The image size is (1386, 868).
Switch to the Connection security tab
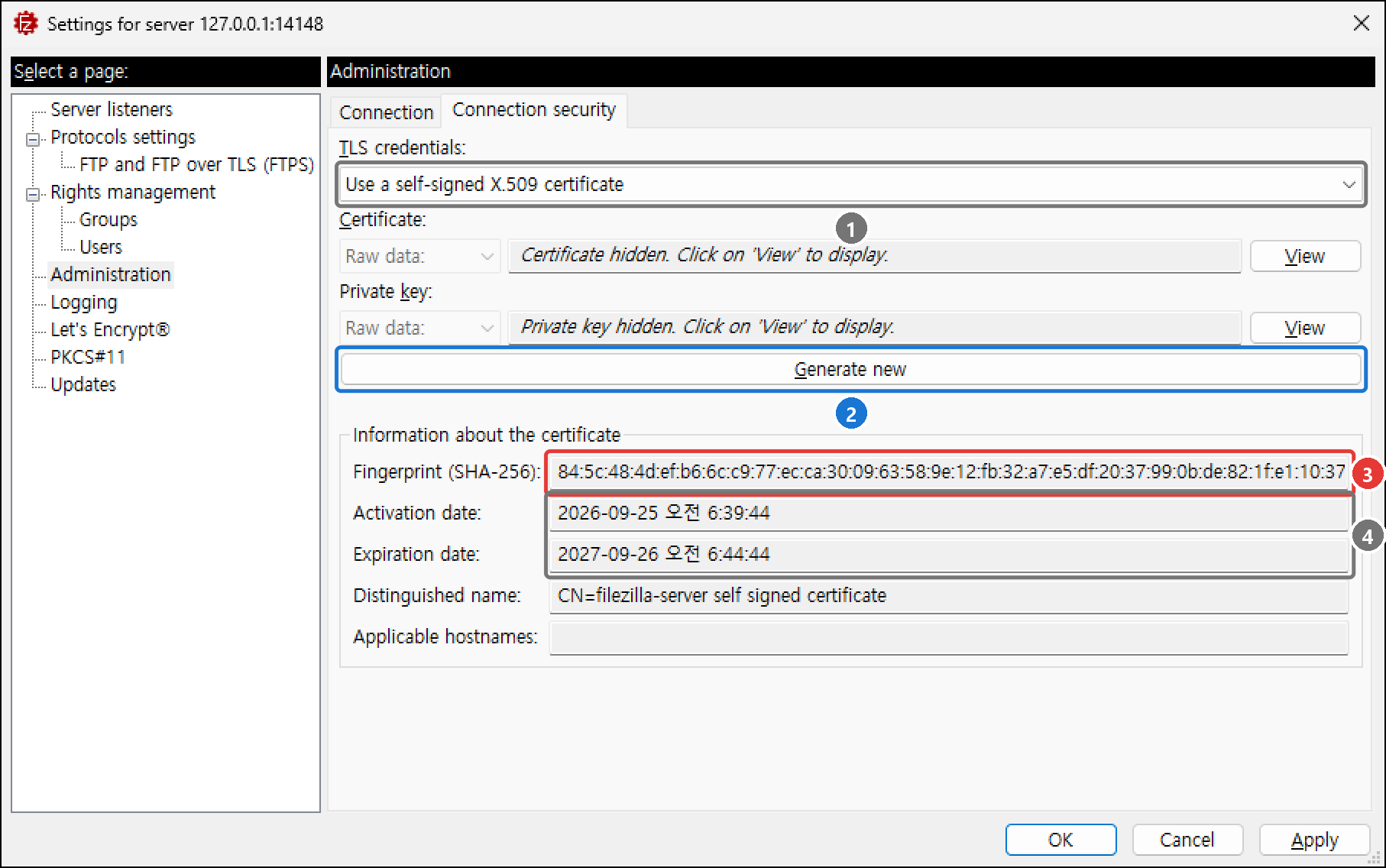pos(534,110)
